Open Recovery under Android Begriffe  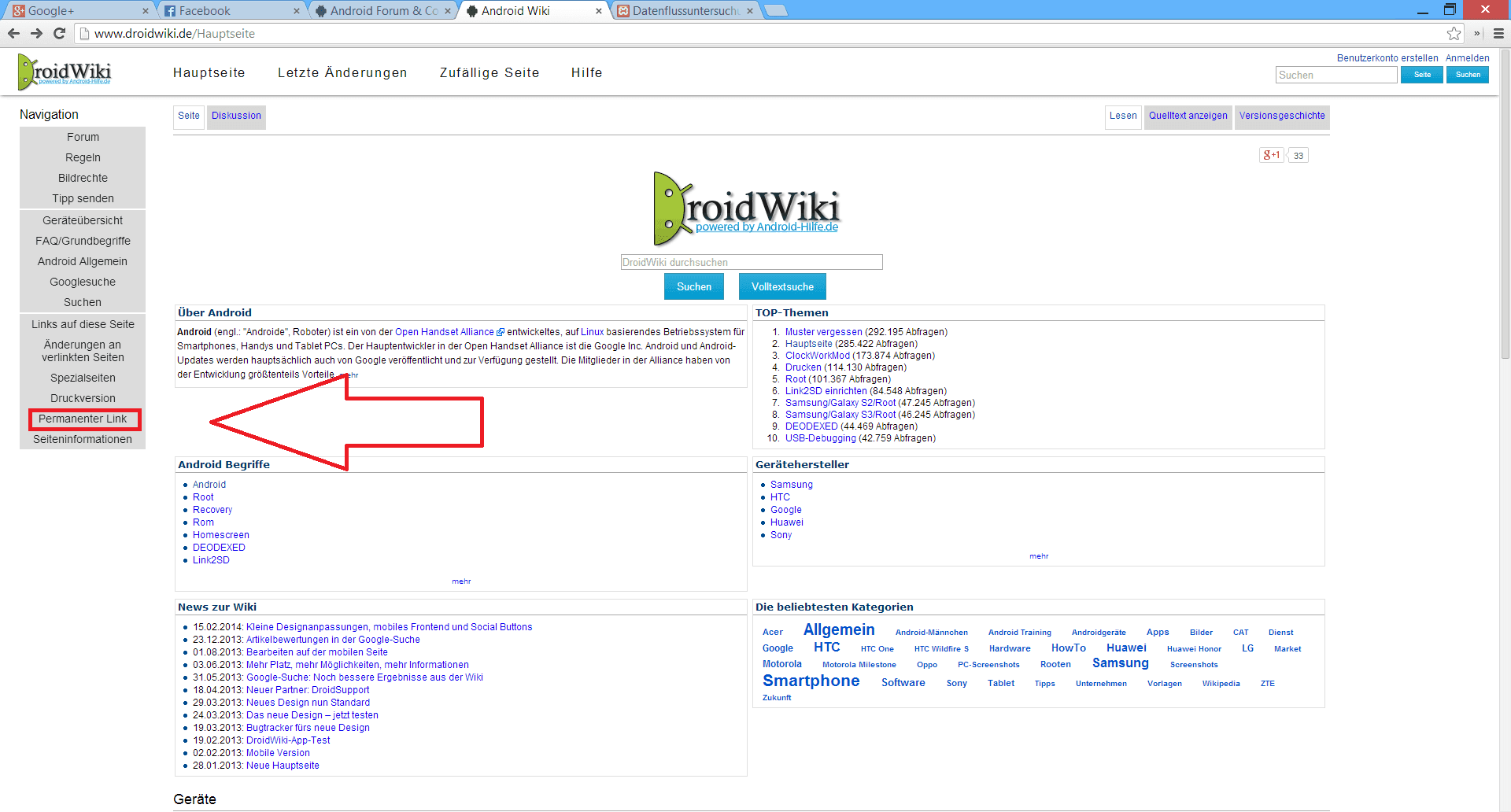pyautogui.click(x=212, y=510)
